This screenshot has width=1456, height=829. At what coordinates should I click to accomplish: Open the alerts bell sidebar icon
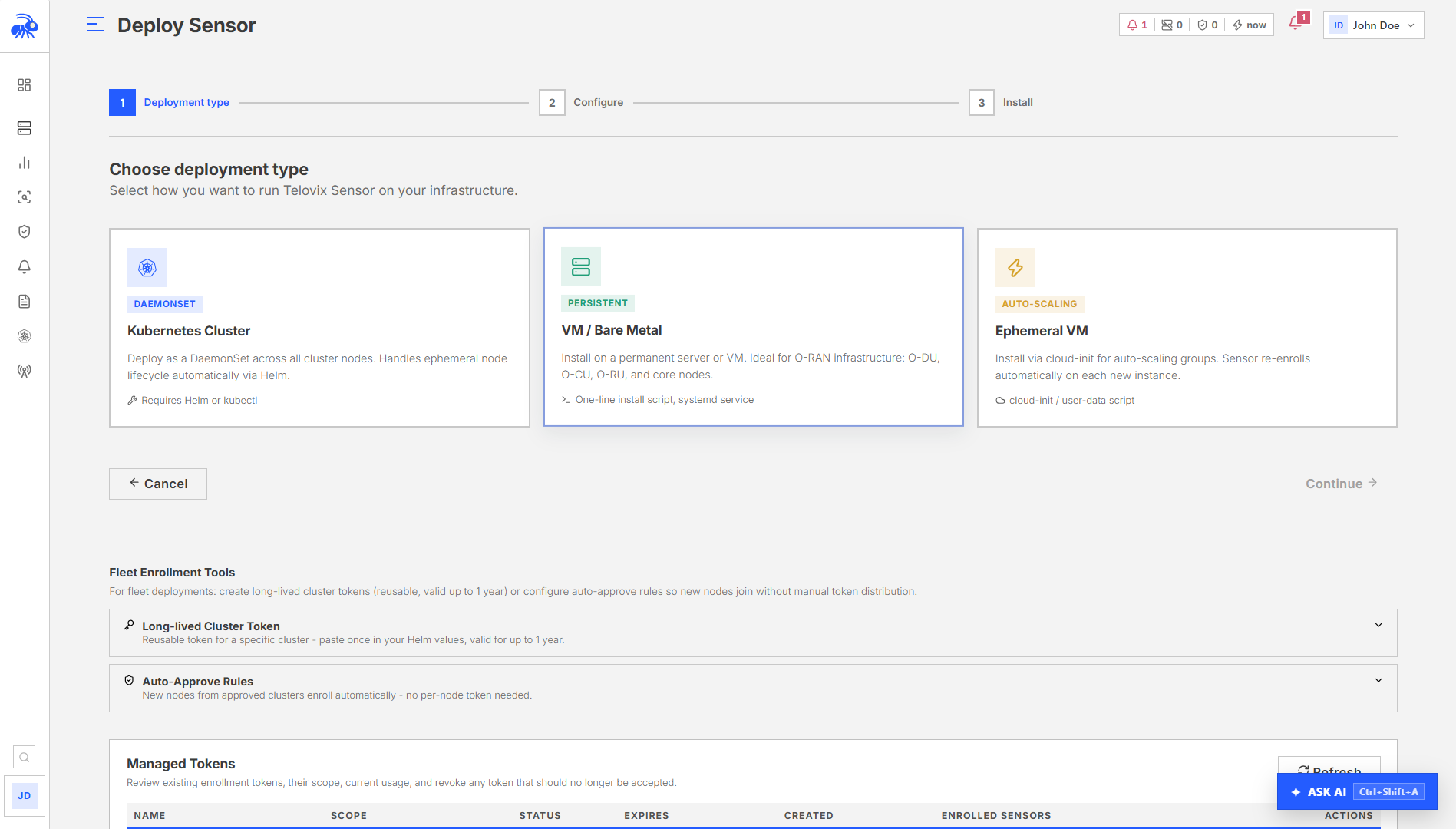tap(25, 266)
